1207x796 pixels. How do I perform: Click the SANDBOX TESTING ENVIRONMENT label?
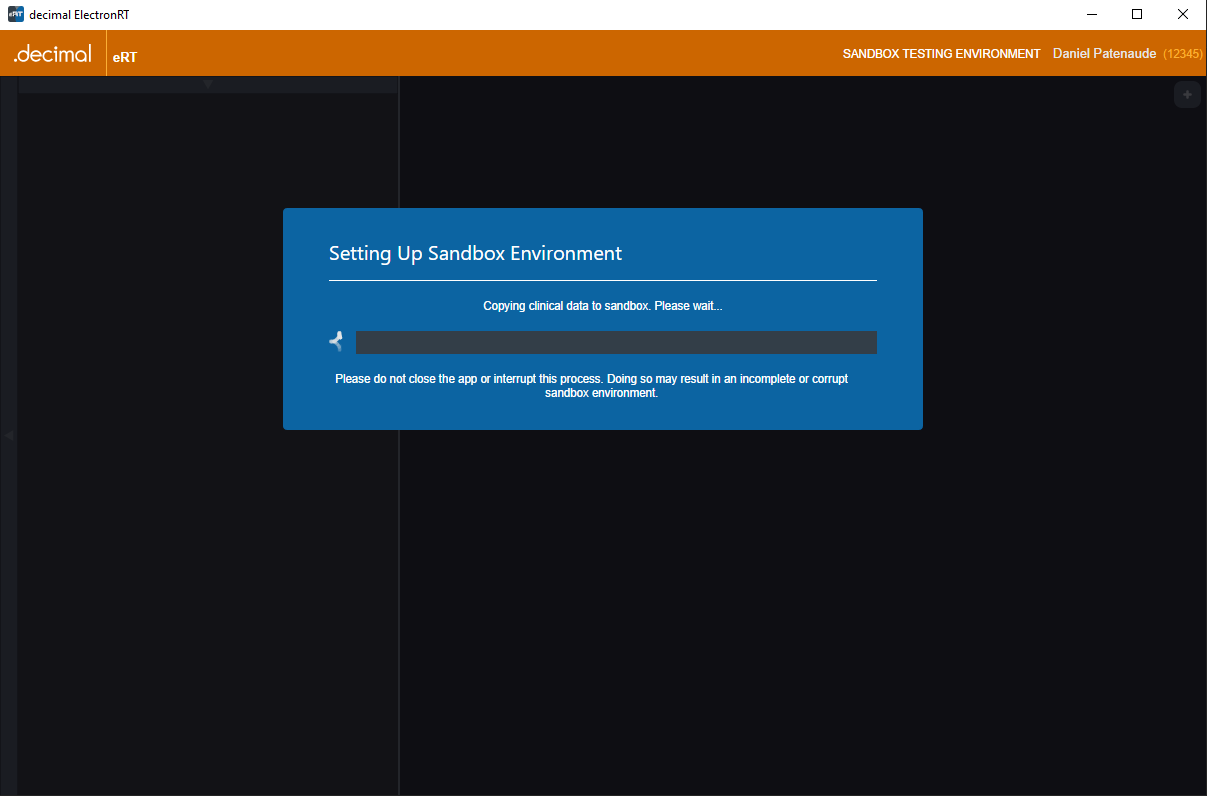(x=941, y=54)
